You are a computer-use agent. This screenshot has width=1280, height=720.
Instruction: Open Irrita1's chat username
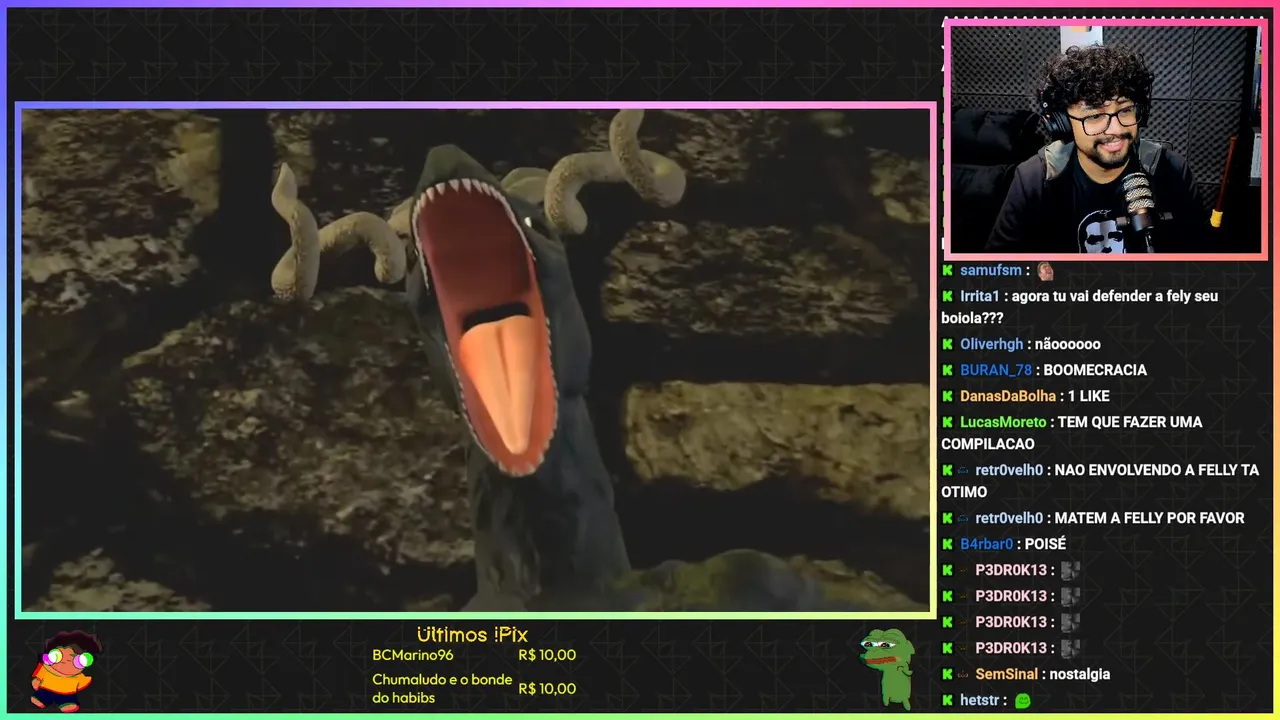tap(980, 296)
